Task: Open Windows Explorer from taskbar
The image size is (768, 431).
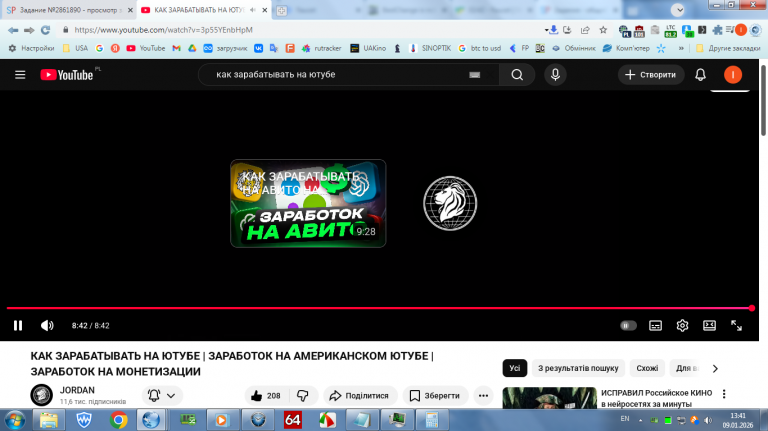Action: pyautogui.click(x=49, y=420)
